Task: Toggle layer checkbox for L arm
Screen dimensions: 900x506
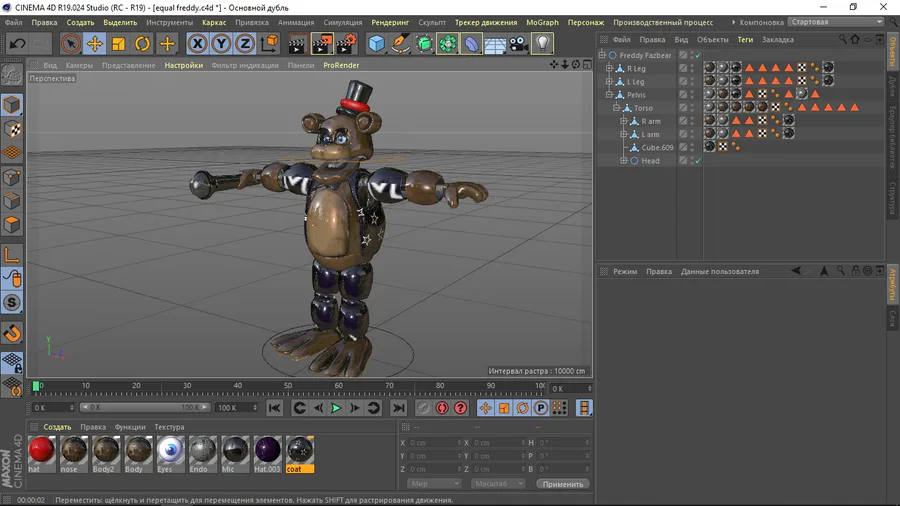Action: pyautogui.click(x=683, y=134)
